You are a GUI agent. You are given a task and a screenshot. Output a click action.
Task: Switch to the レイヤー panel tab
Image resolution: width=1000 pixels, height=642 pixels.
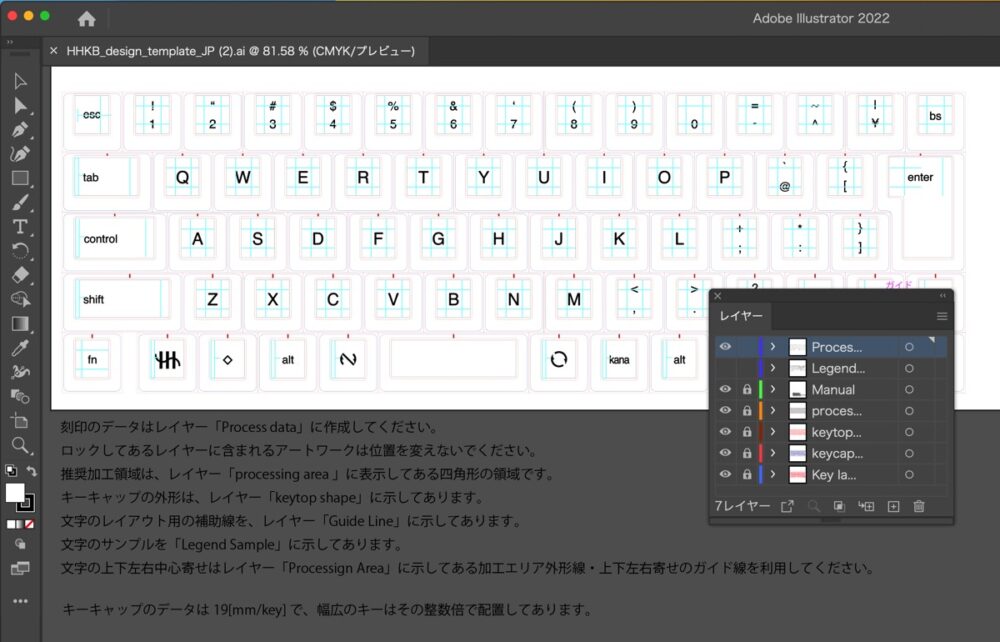(741, 316)
